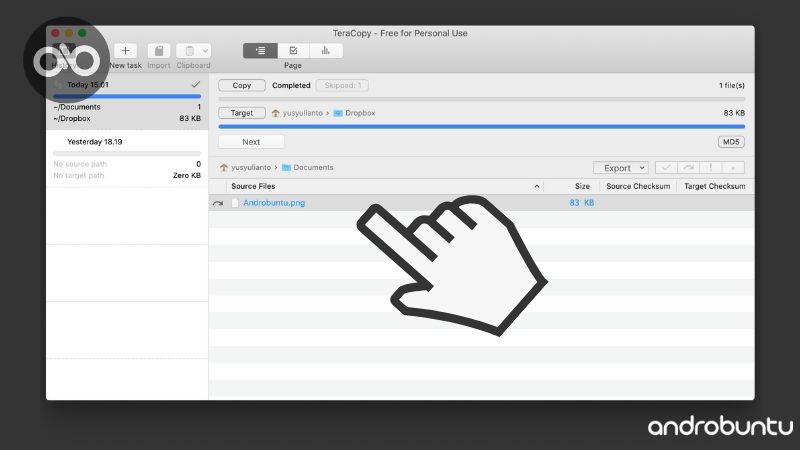
Task: Select the Yesterday 18.19 history task
Action: click(127, 159)
